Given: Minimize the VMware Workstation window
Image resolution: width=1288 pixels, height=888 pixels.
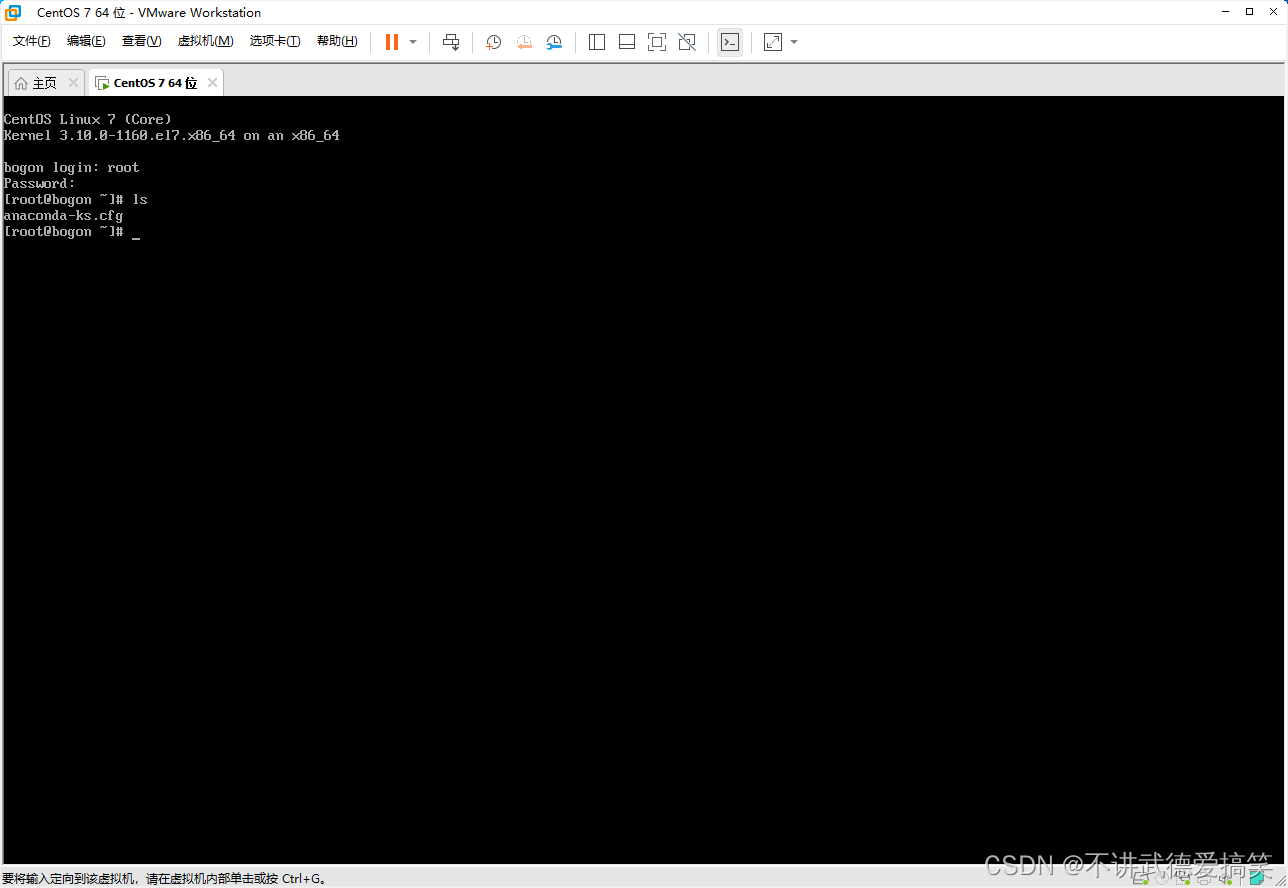Looking at the screenshot, I should (1227, 12).
